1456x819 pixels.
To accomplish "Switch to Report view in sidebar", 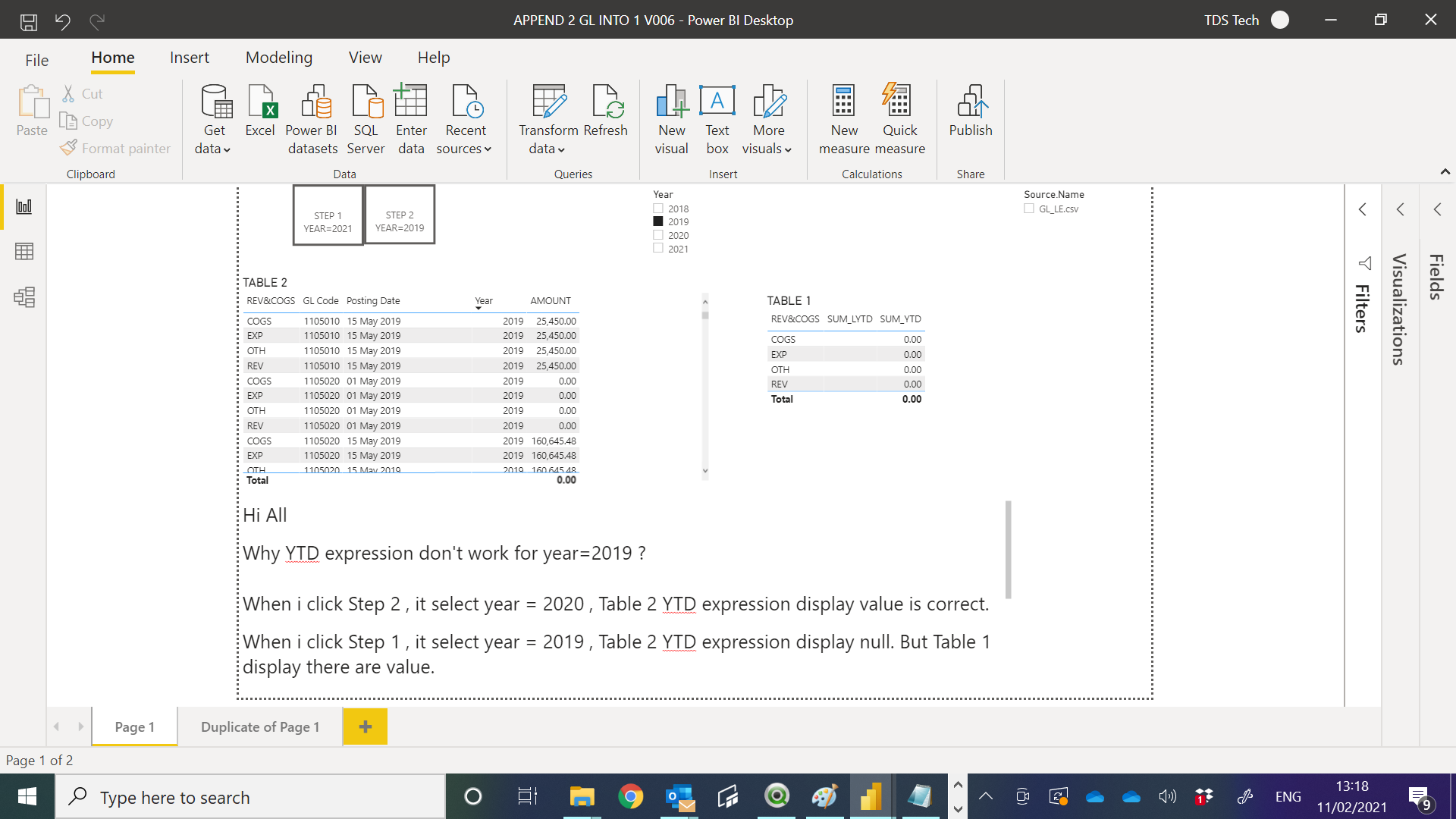I will [24, 206].
